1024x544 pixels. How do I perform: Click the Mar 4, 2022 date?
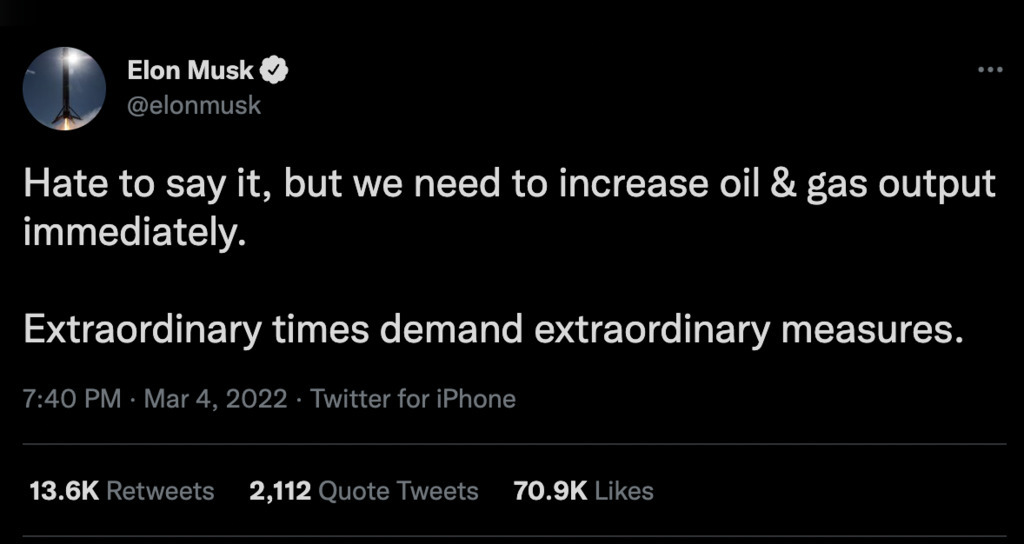(x=215, y=400)
